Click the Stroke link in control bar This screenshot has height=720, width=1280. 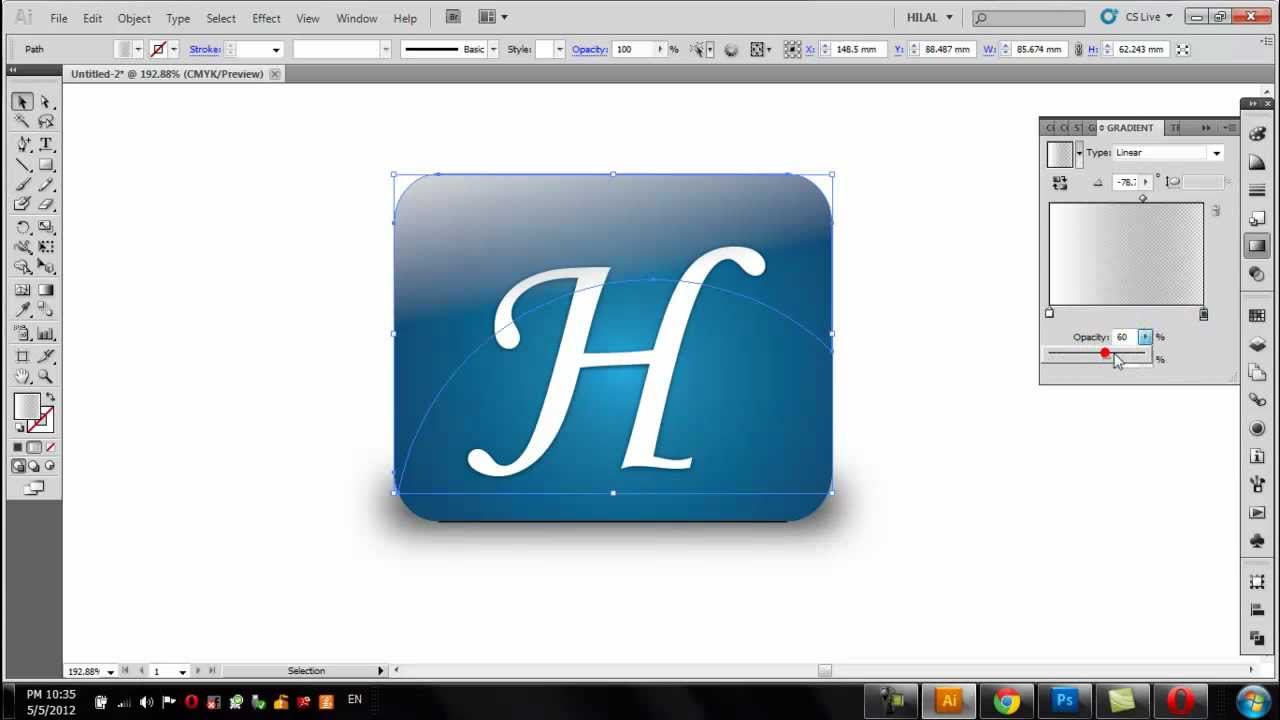[205, 49]
